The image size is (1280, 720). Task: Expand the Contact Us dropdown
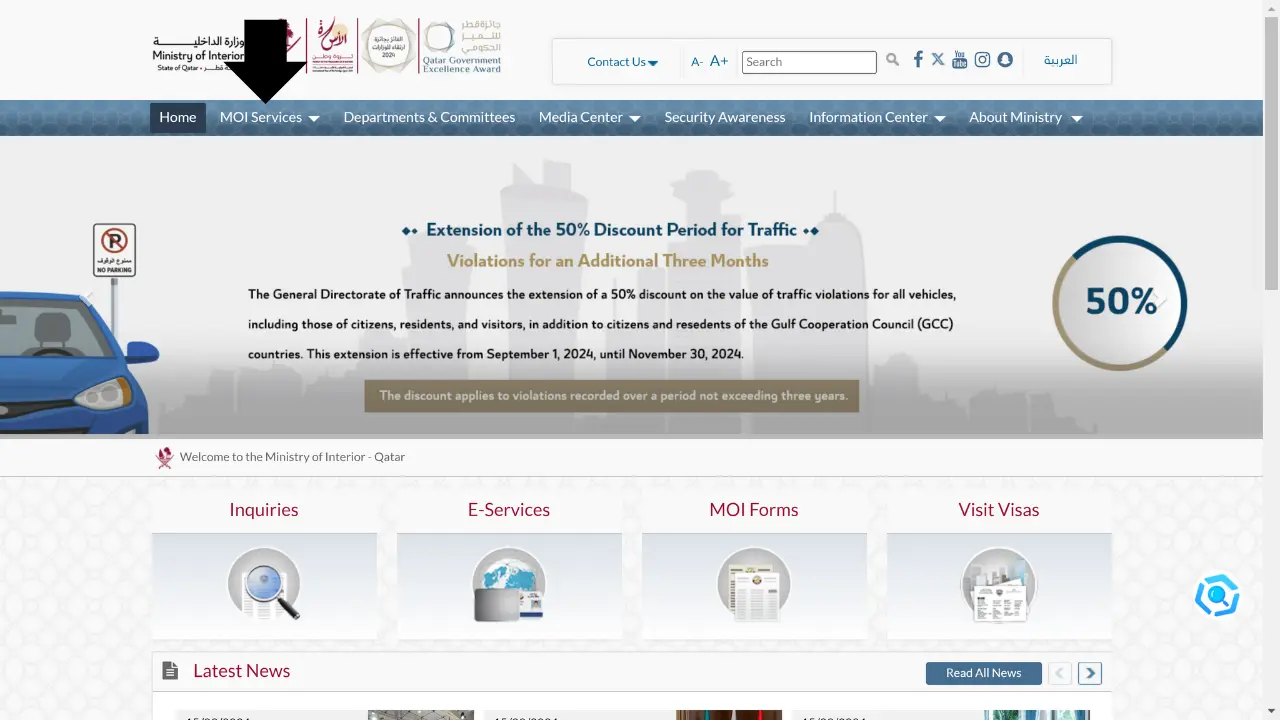click(x=622, y=62)
